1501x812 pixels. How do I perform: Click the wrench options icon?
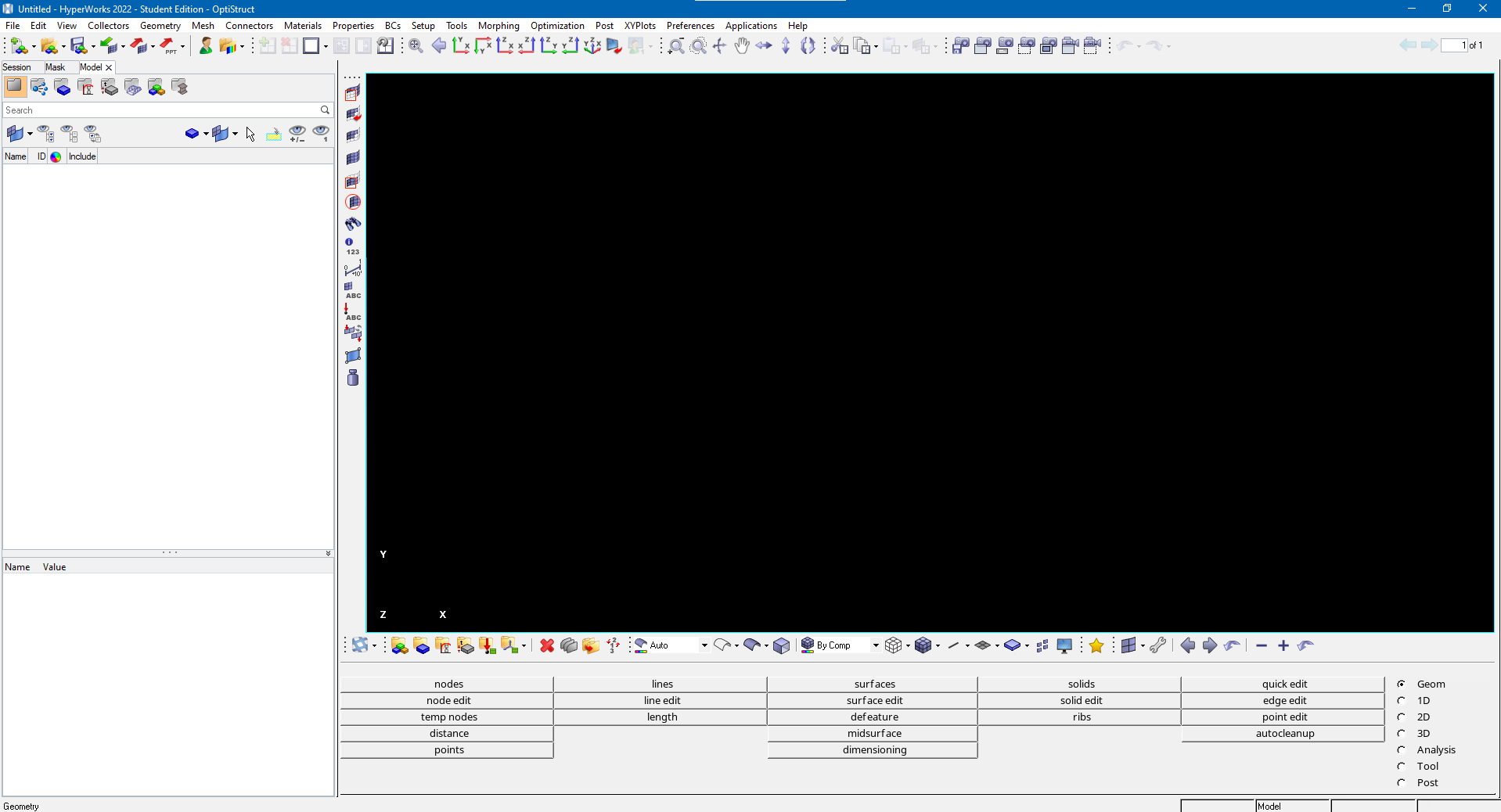tap(1158, 645)
